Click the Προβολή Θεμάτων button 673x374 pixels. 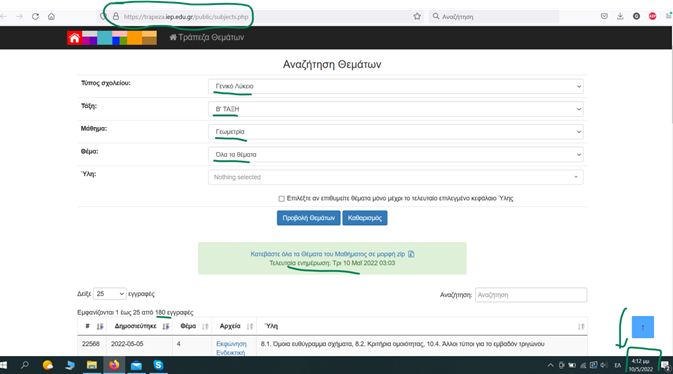pyautogui.click(x=309, y=218)
